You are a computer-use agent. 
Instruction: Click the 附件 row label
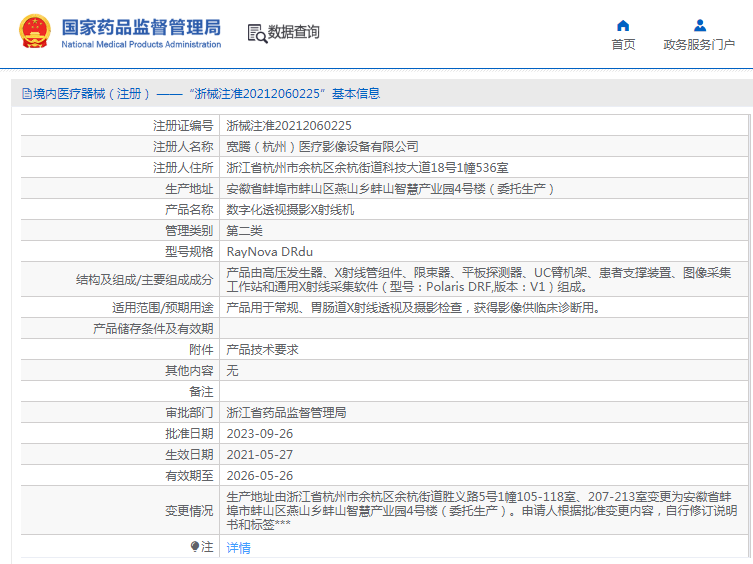click(x=201, y=350)
